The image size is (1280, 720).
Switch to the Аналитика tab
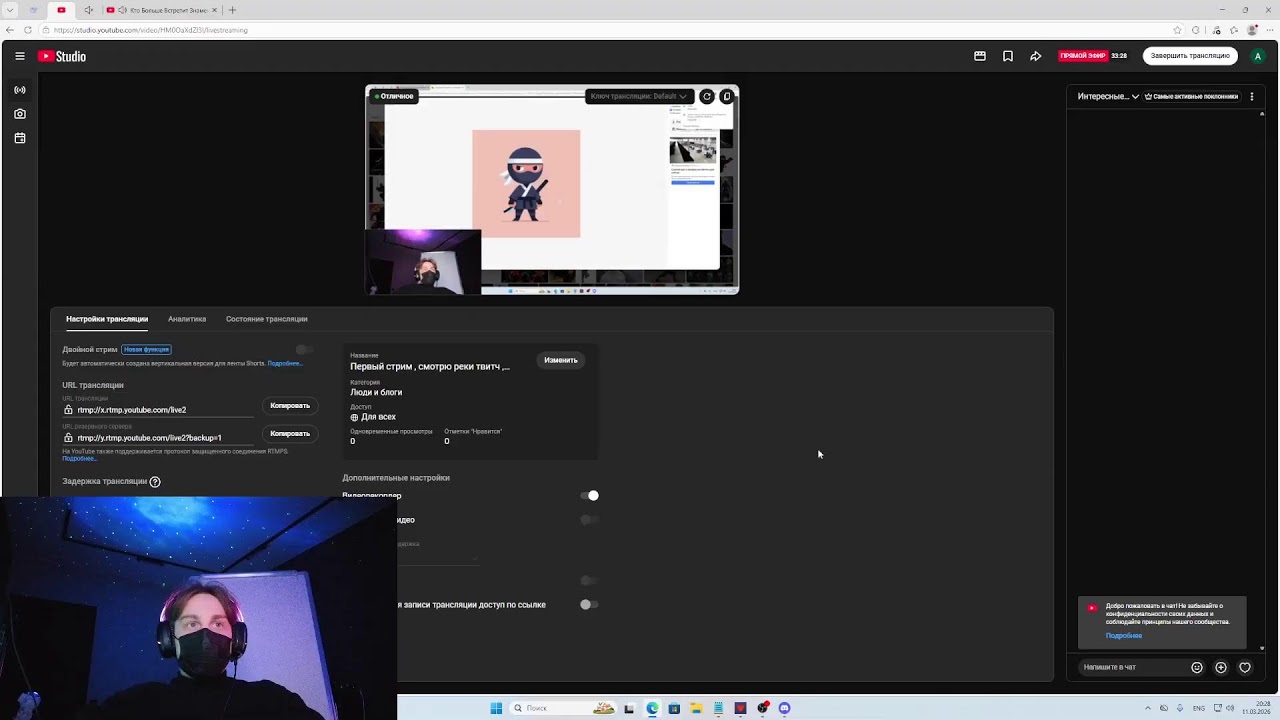pyautogui.click(x=187, y=319)
